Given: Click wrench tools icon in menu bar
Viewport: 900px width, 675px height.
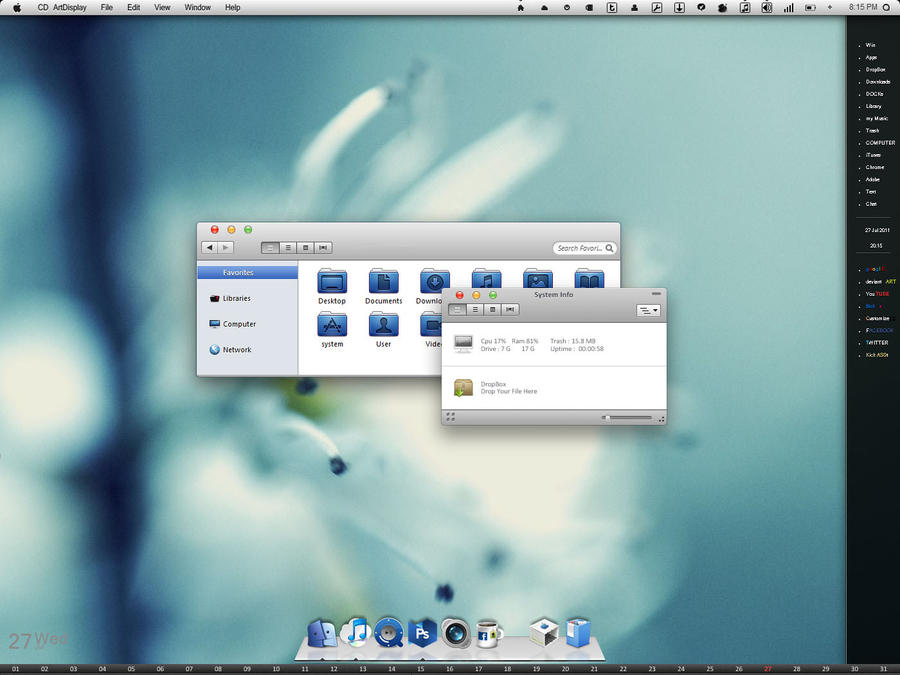Looking at the screenshot, I should [657, 7].
